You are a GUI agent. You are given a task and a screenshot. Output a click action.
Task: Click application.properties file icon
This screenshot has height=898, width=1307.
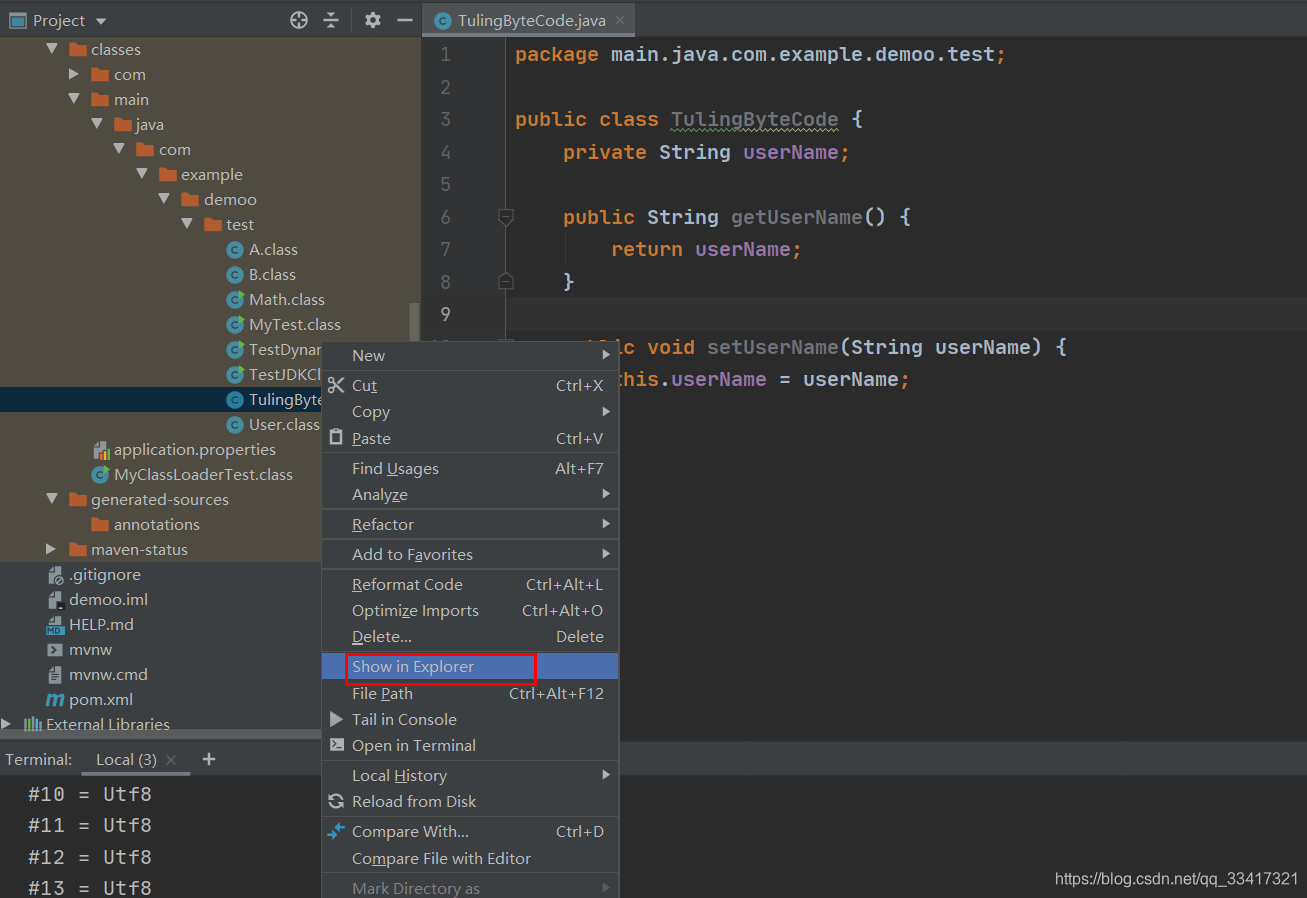(x=101, y=449)
